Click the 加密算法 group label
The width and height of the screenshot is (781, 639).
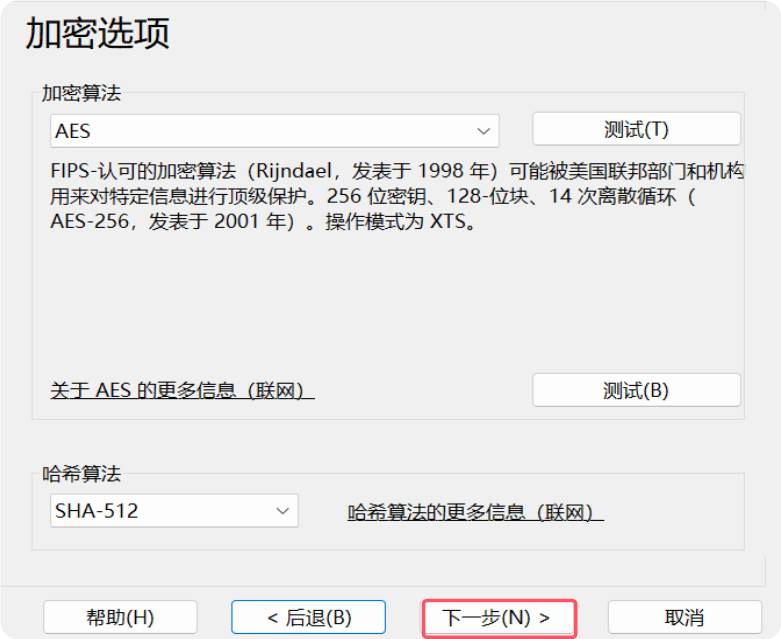point(81,93)
